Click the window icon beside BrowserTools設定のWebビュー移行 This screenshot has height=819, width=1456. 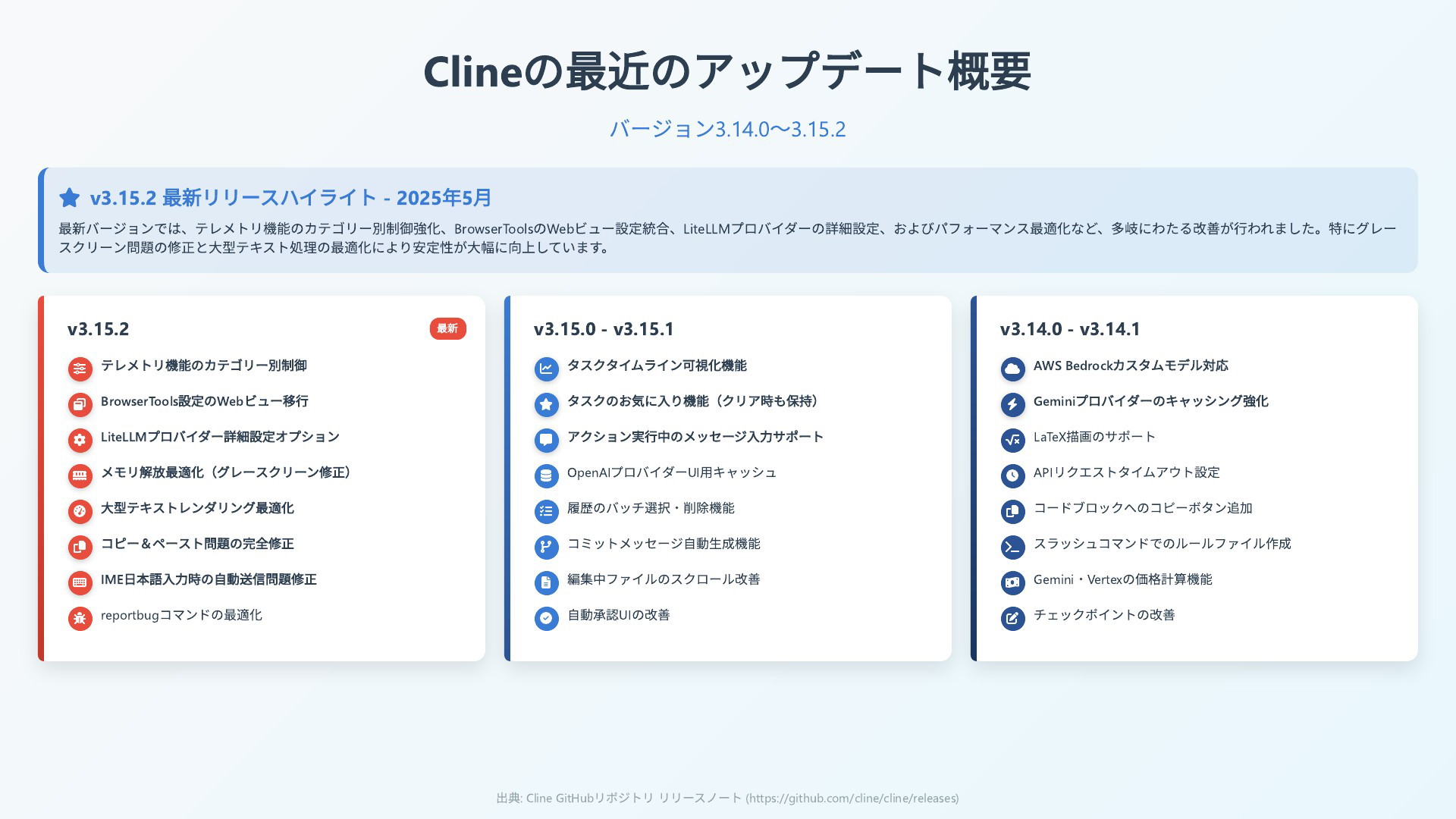click(x=80, y=404)
